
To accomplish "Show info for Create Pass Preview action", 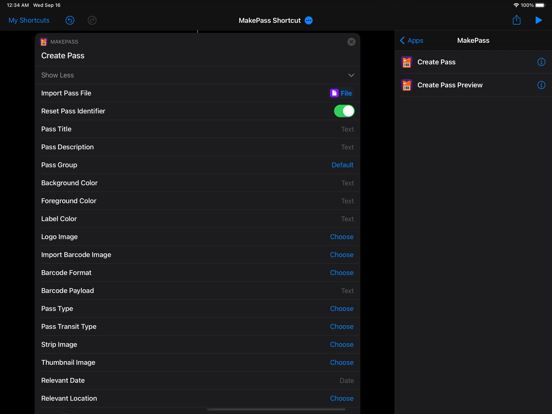I will pyautogui.click(x=541, y=85).
